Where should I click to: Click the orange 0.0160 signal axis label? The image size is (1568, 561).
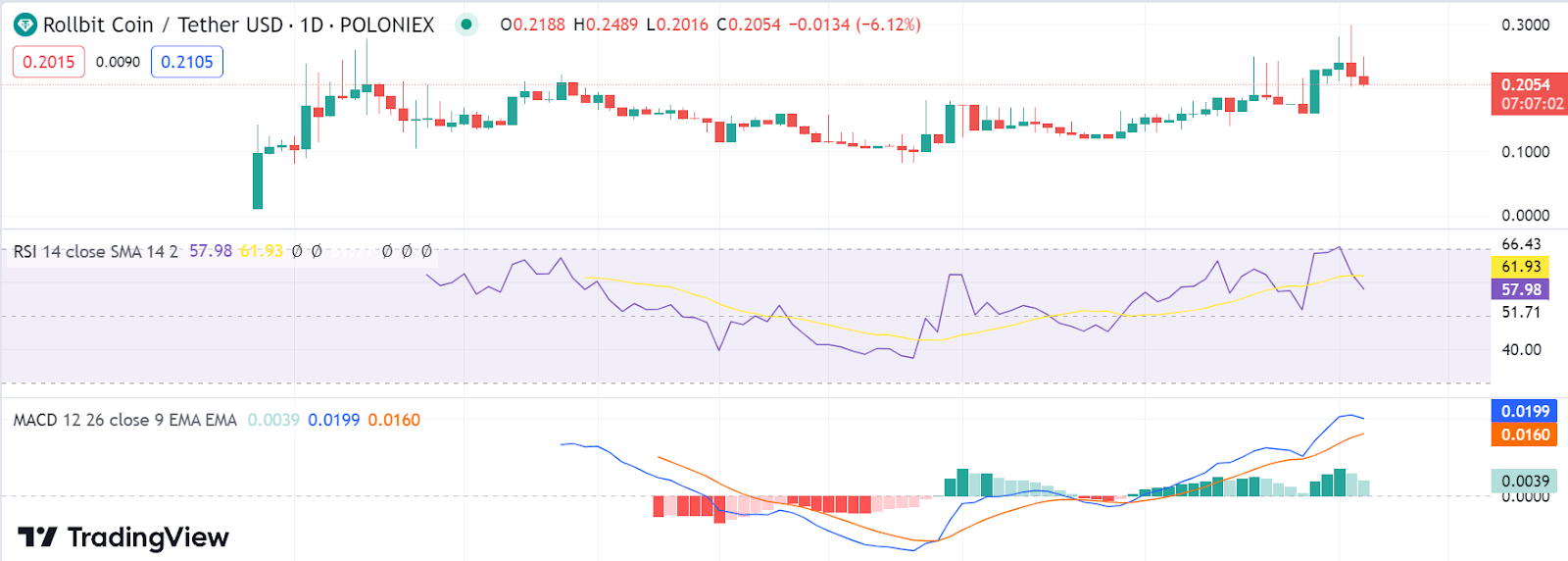(1525, 434)
